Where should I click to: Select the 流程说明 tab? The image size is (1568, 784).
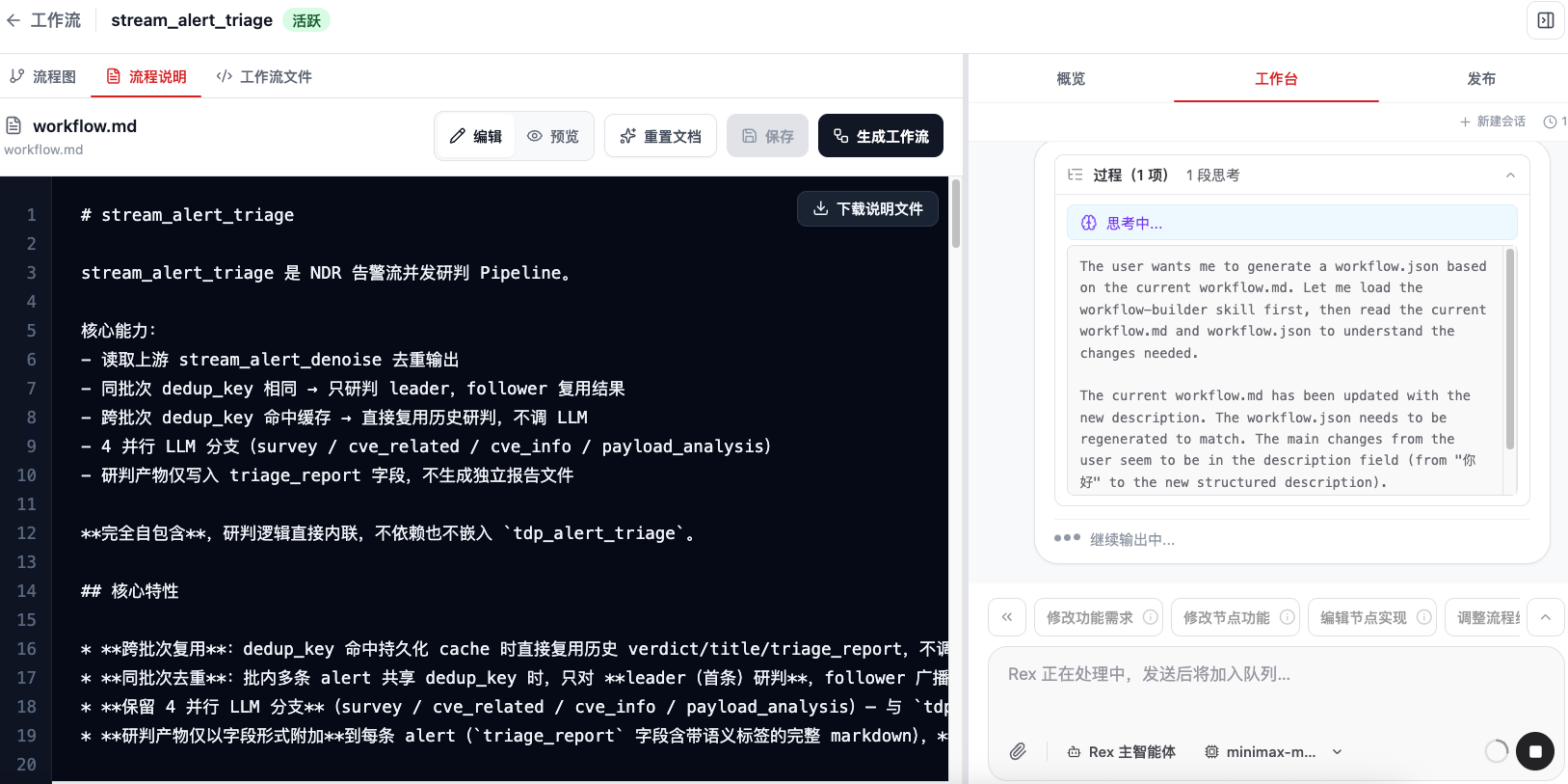click(x=146, y=76)
